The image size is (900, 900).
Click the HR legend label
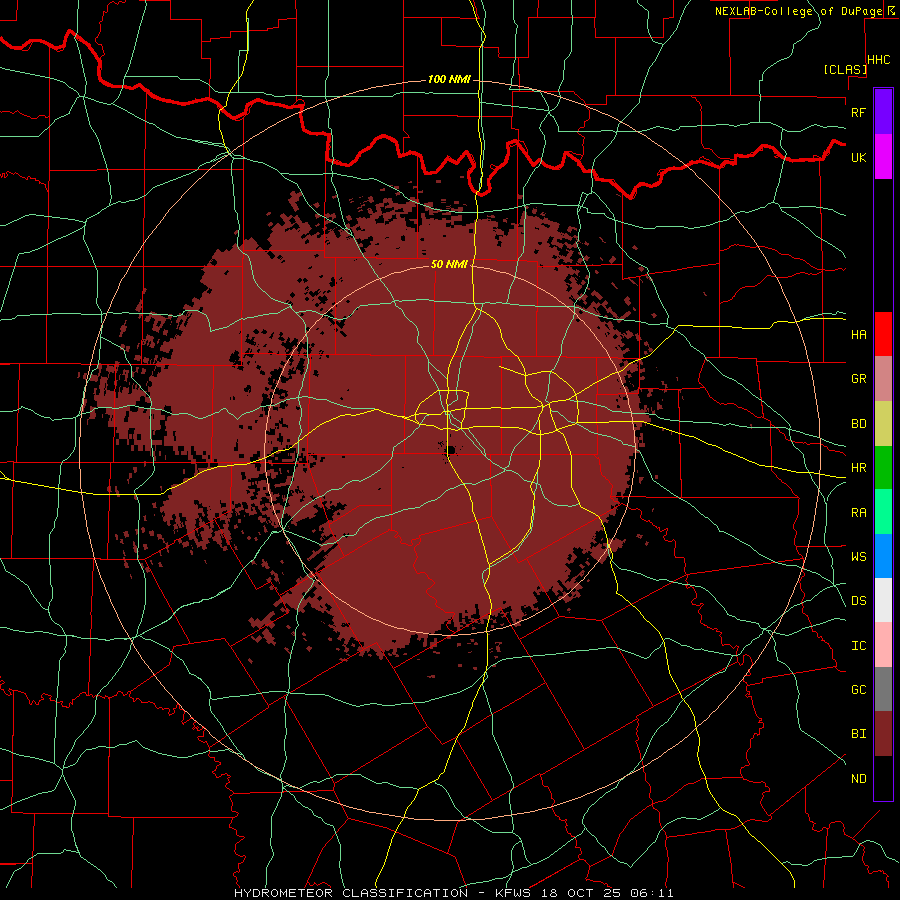click(x=859, y=468)
